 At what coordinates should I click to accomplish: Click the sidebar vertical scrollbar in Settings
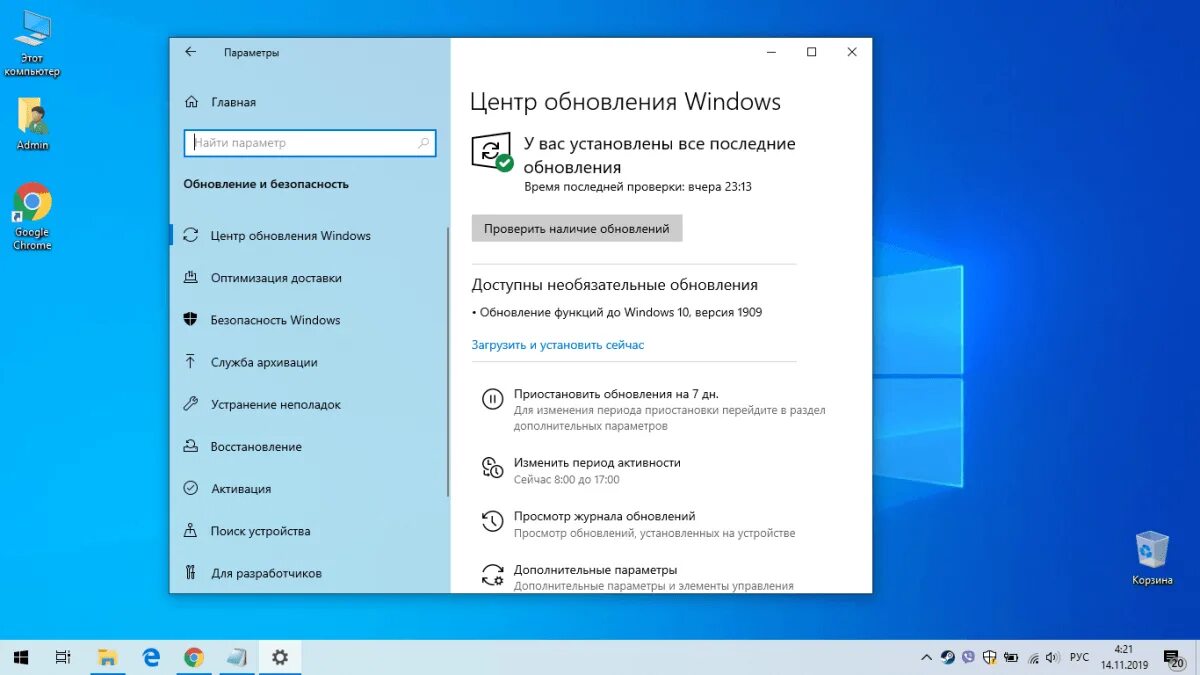tap(448, 360)
